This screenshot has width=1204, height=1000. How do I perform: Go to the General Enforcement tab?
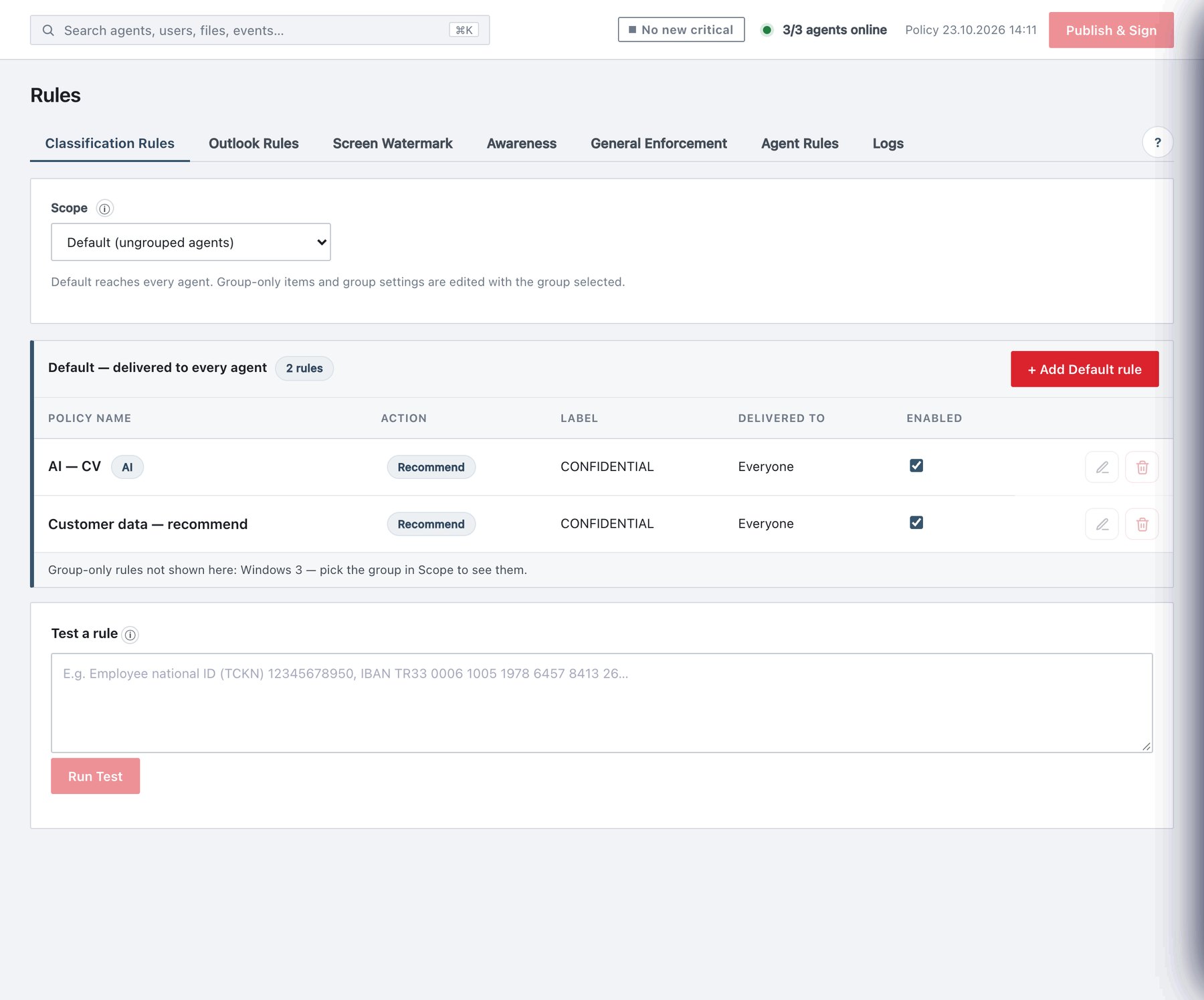659,143
